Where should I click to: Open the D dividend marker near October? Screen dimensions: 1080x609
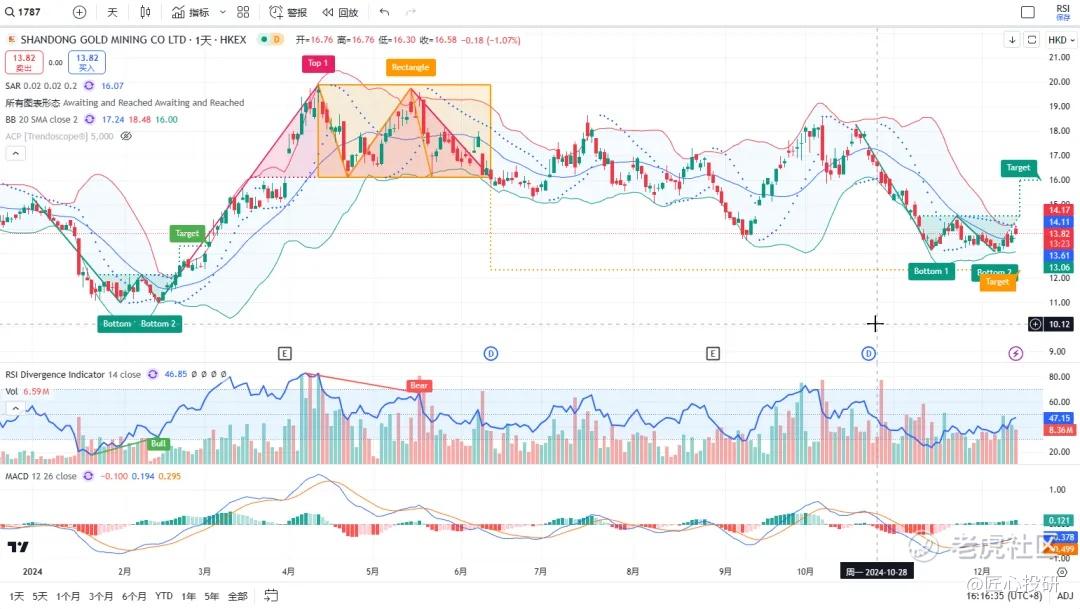click(x=869, y=353)
